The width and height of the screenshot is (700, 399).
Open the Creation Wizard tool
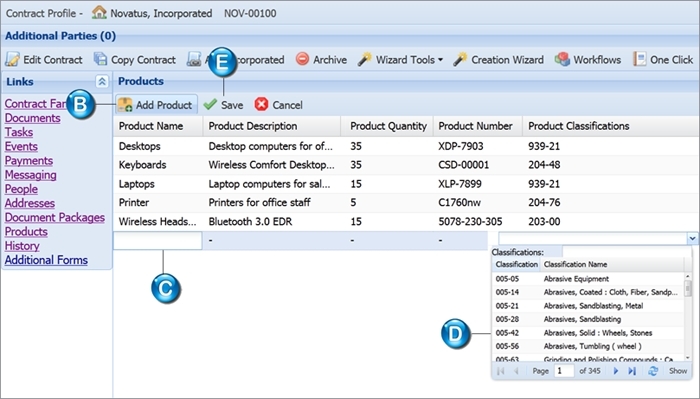click(x=499, y=59)
